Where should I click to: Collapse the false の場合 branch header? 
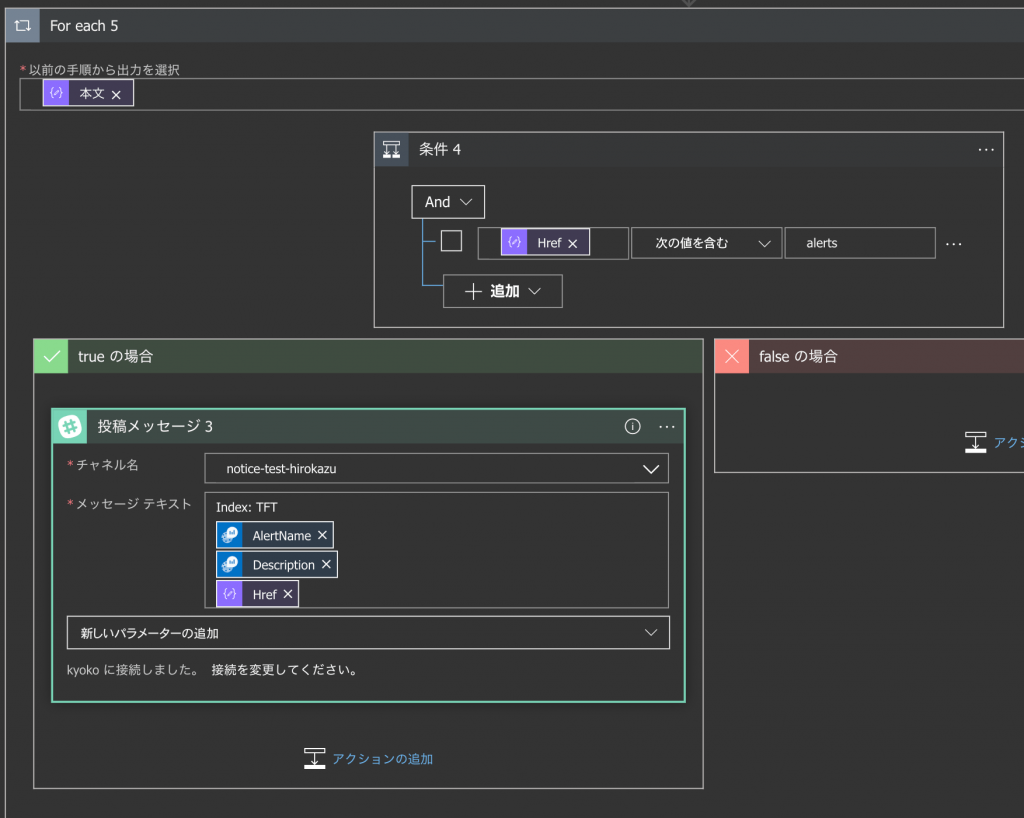pos(869,356)
